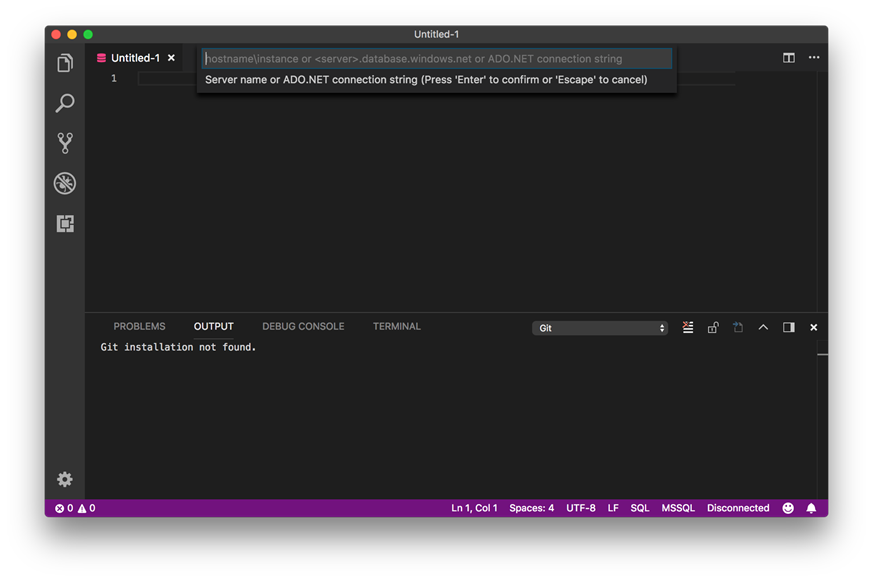Split the editor with the split icon
Screen dimensions: 873x581
pos(788,58)
